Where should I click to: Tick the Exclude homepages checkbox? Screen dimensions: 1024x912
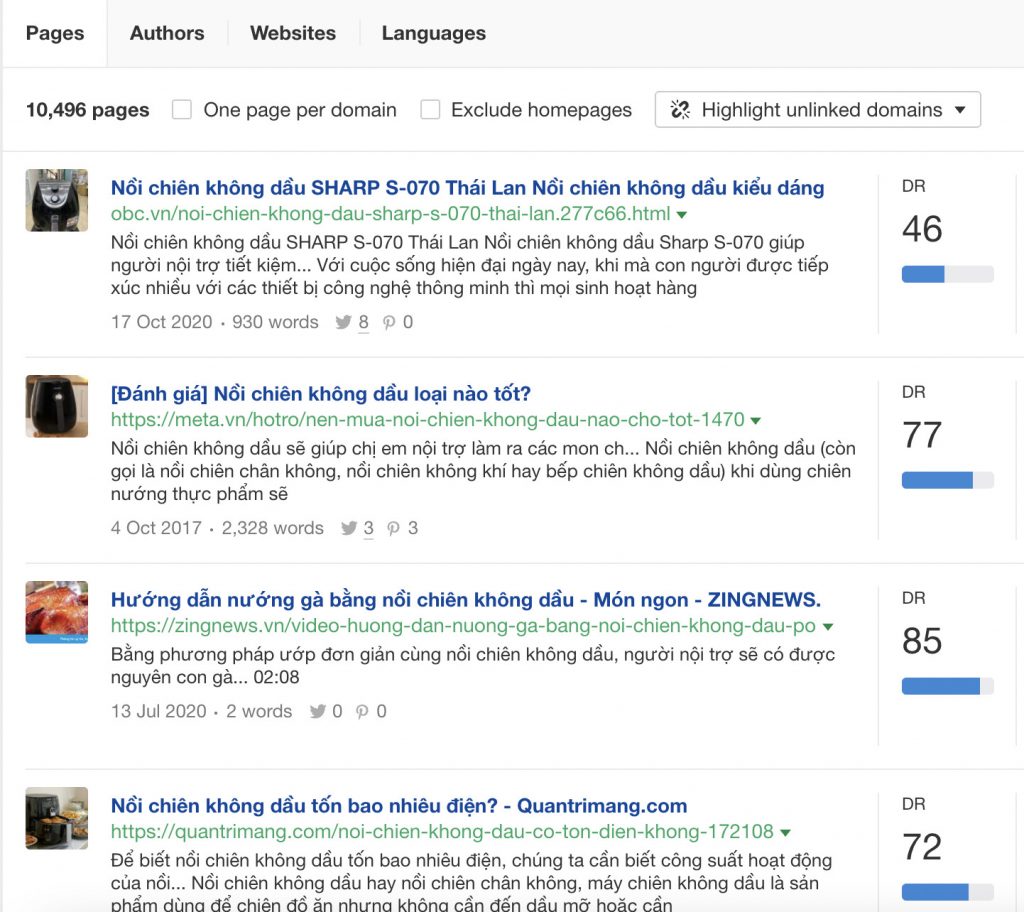(430, 110)
